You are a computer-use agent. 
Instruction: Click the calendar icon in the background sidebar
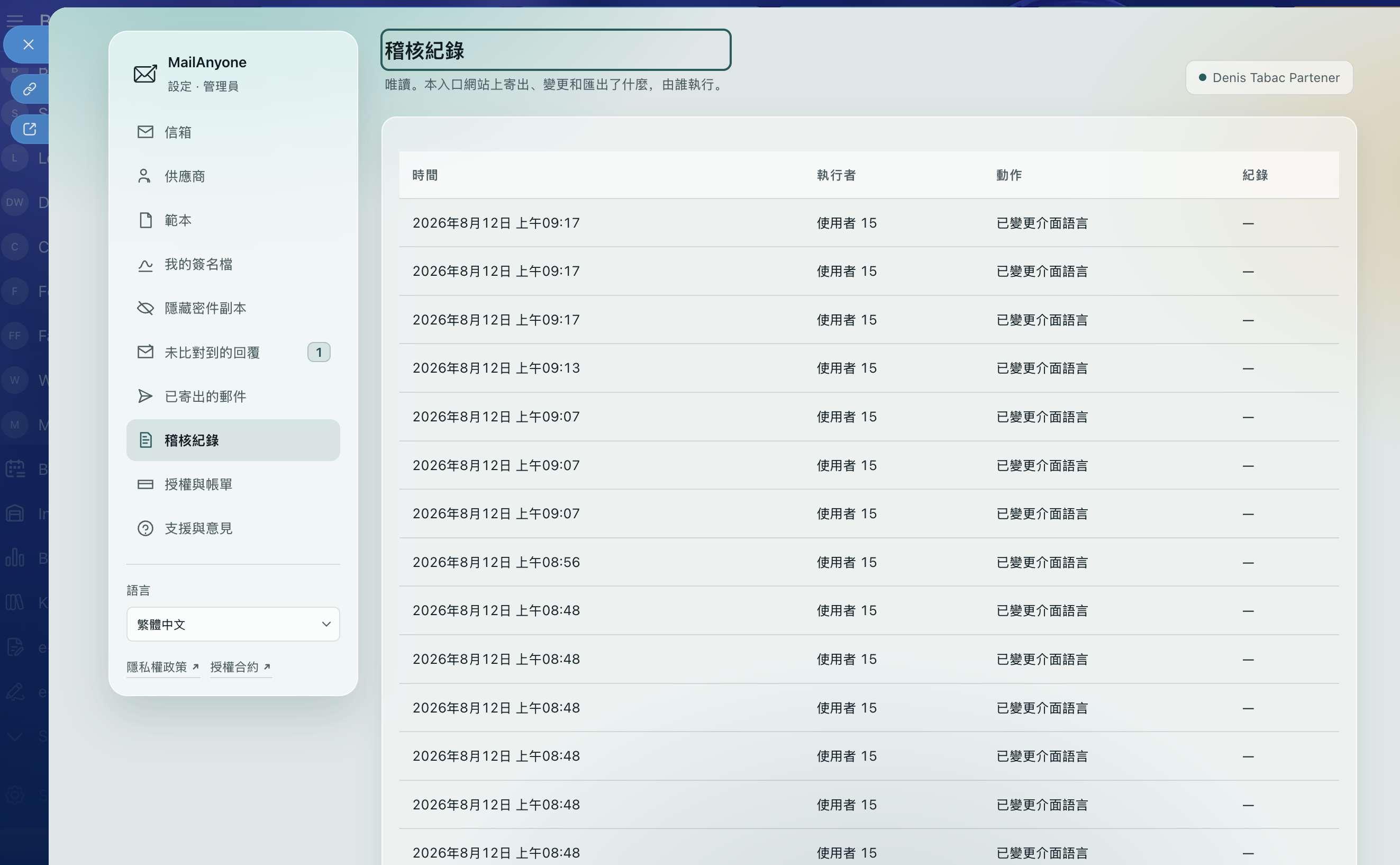coord(15,469)
